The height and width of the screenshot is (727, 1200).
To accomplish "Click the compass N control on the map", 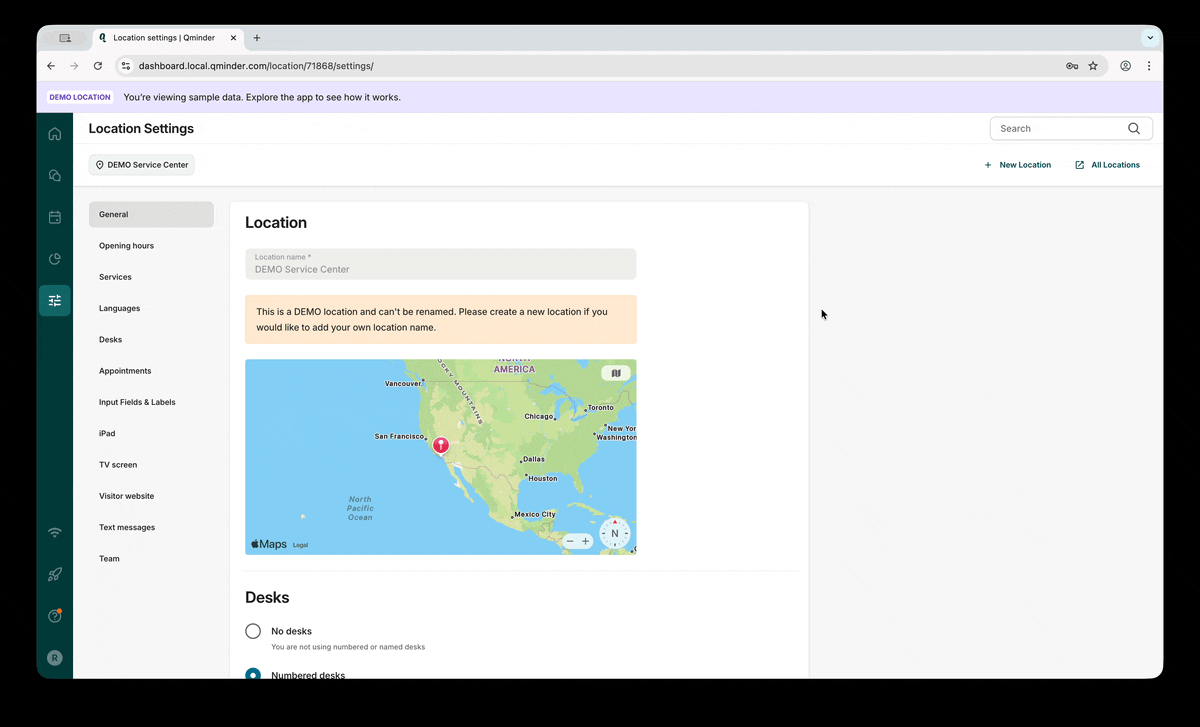I will click(615, 533).
